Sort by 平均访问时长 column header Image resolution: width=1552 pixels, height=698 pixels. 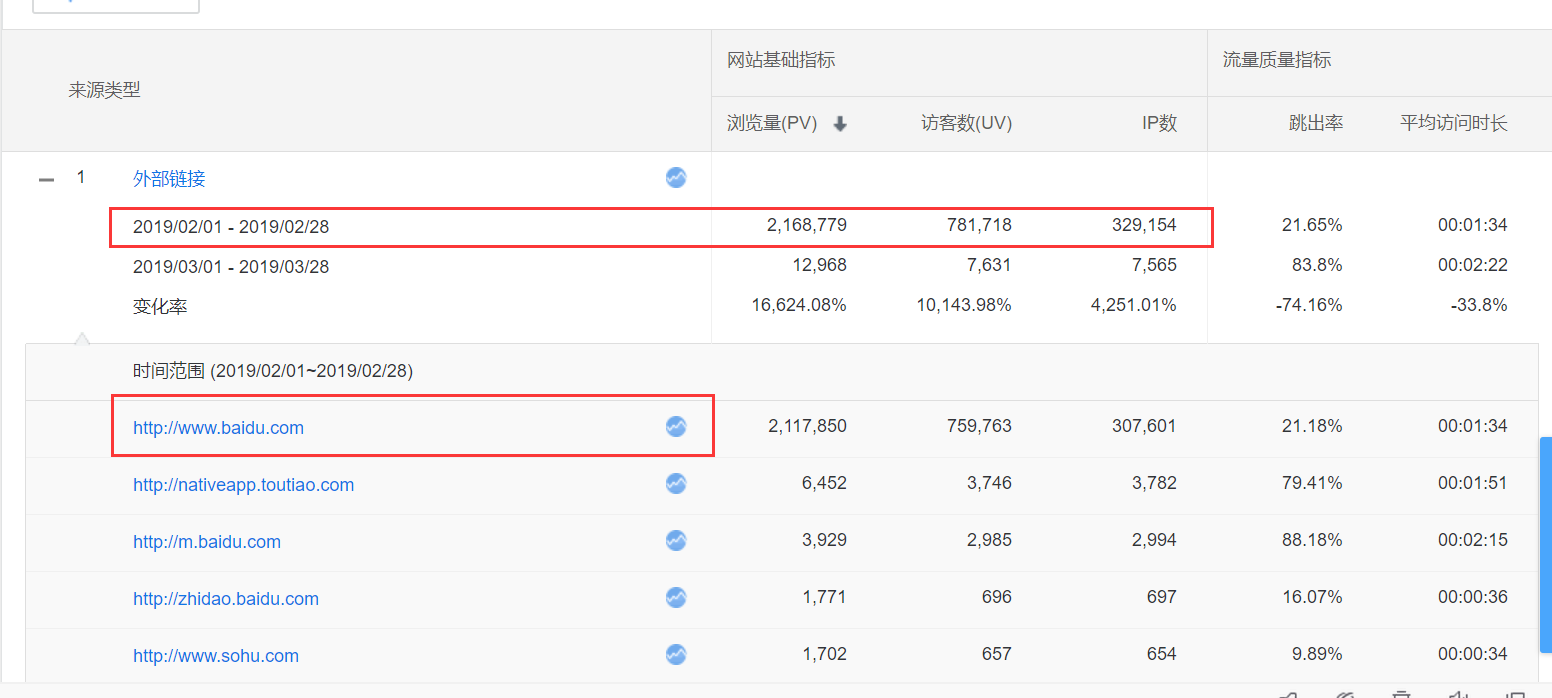pyautogui.click(x=1453, y=124)
